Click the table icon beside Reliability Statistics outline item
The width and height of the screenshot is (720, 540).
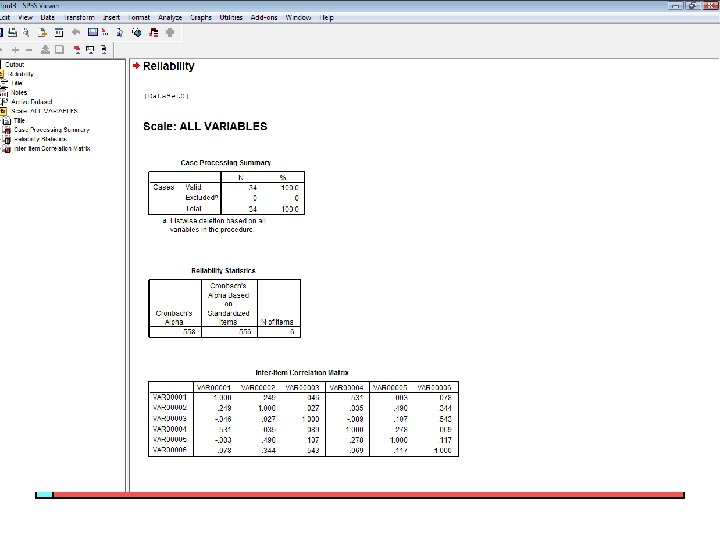click(7, 139)
